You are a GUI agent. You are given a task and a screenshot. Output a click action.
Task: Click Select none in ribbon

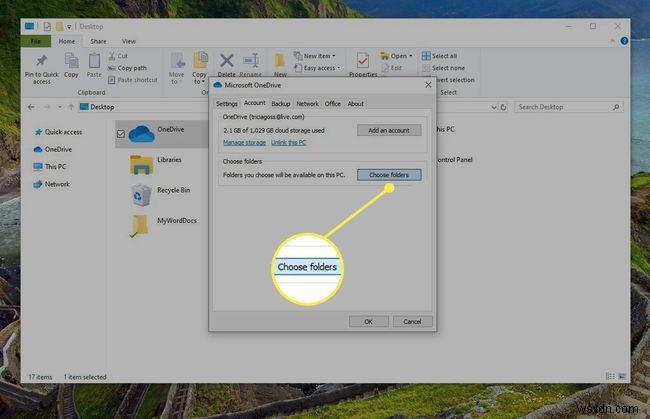443,68
